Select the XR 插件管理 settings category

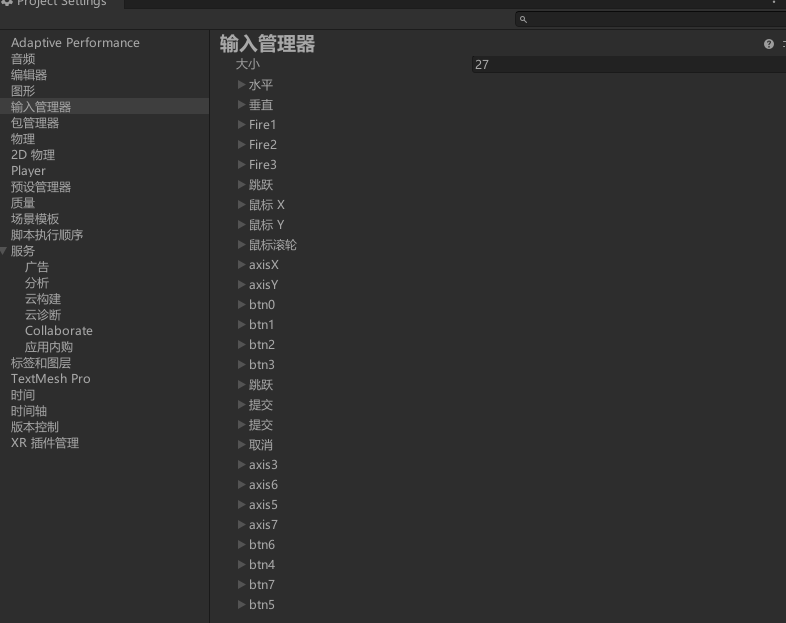point(45,443)
